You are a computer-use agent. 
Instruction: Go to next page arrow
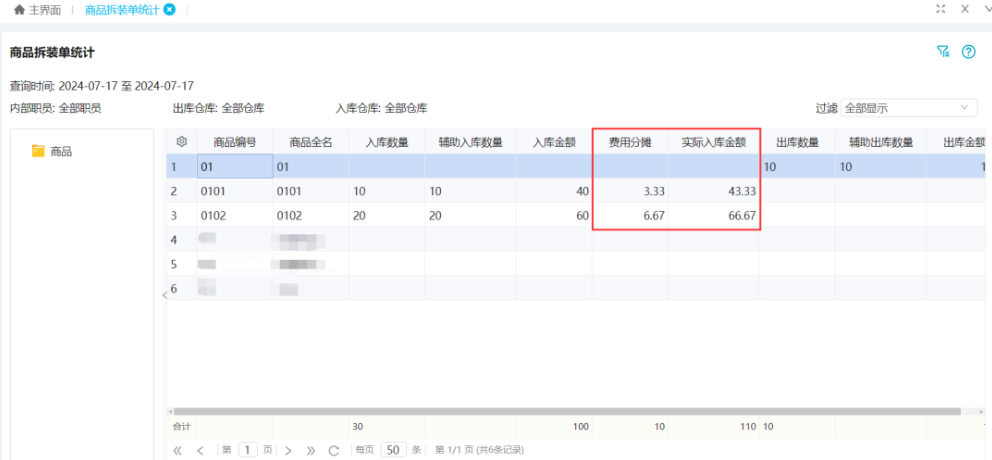click(289, 450)
